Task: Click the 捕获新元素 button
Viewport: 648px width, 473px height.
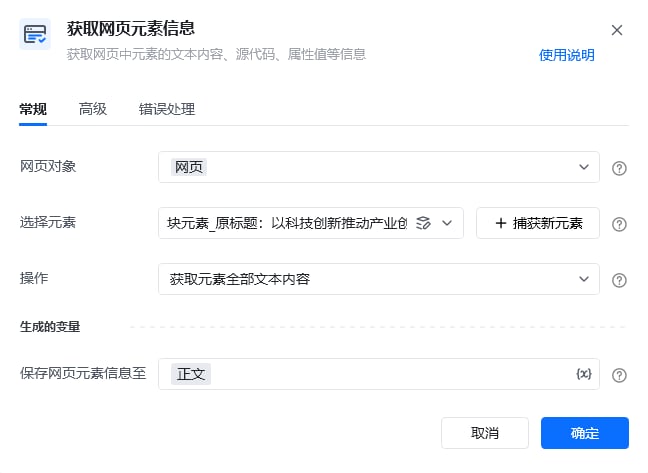Action: click(x=538, y=223)
